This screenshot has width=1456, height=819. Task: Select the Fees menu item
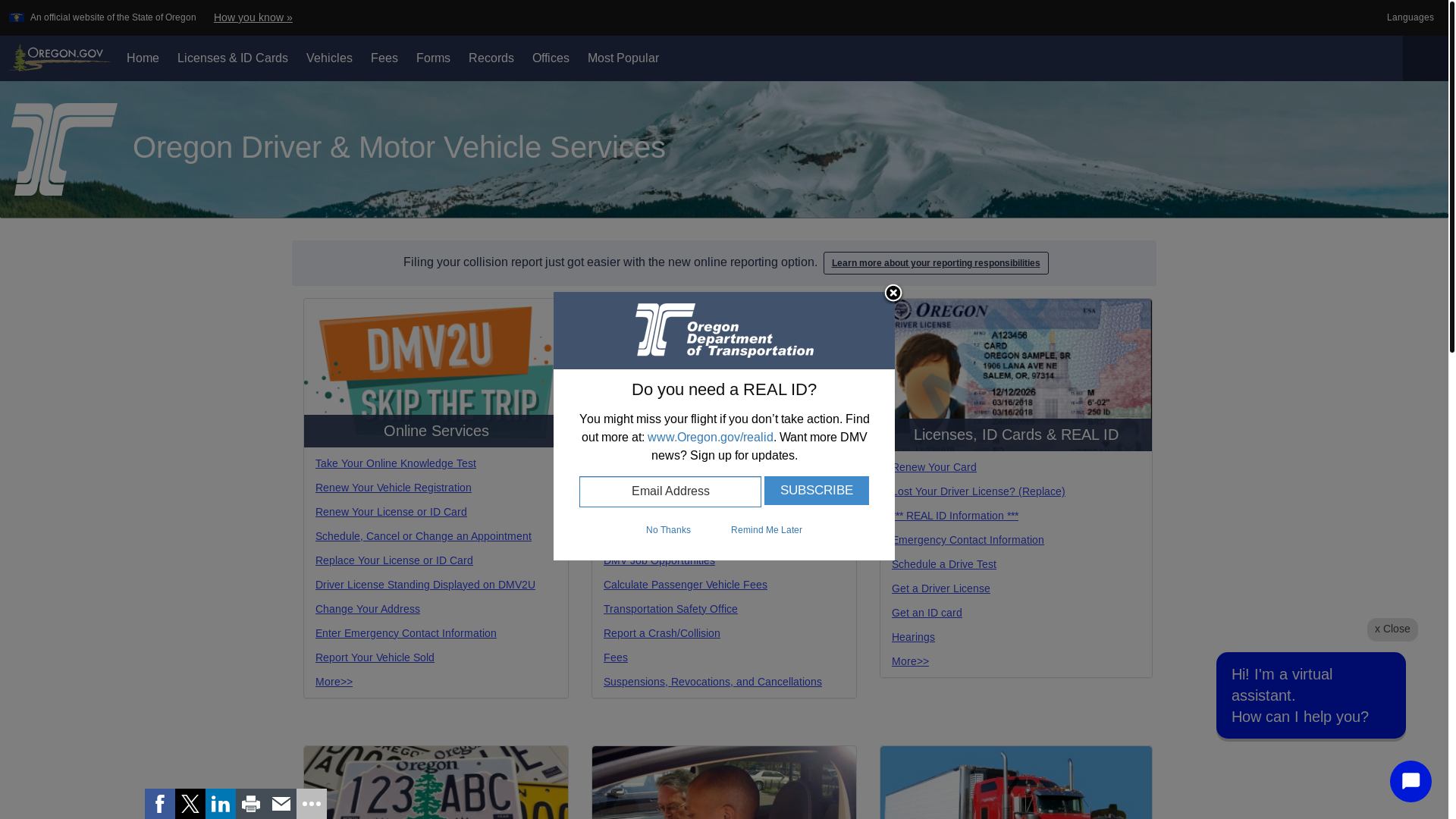coord(384,58)
